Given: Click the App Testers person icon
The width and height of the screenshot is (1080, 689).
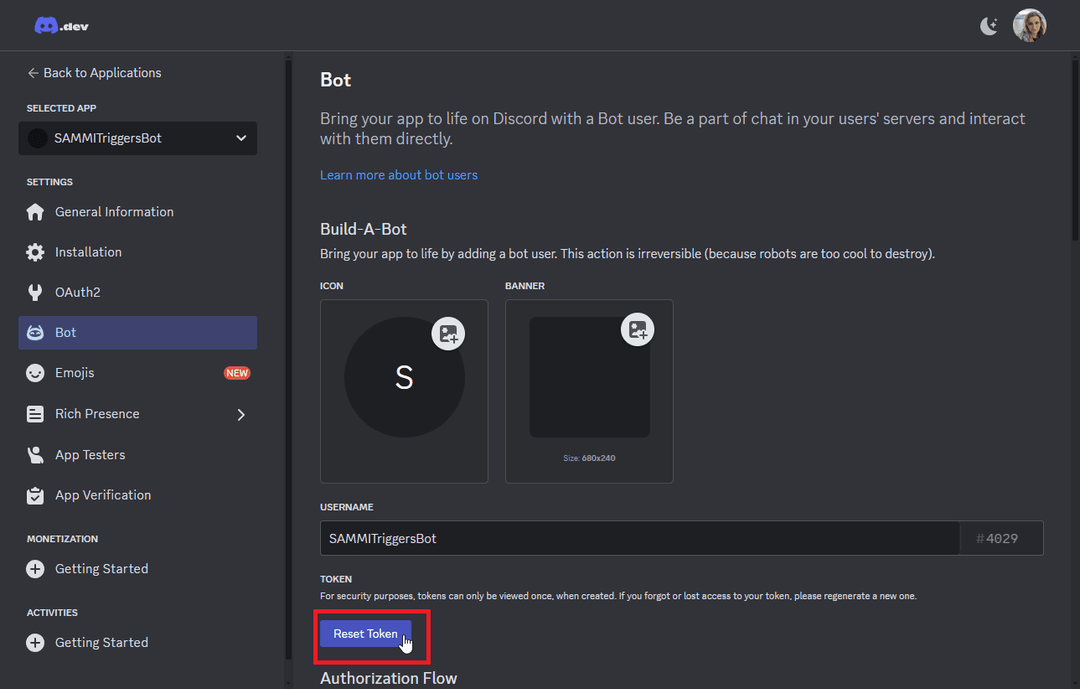Looking at the screenshot, I should (35, 455).
